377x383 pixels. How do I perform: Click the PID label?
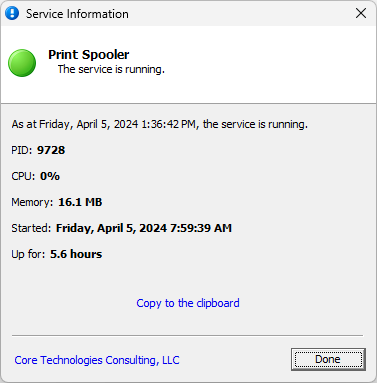click(22, 150)
